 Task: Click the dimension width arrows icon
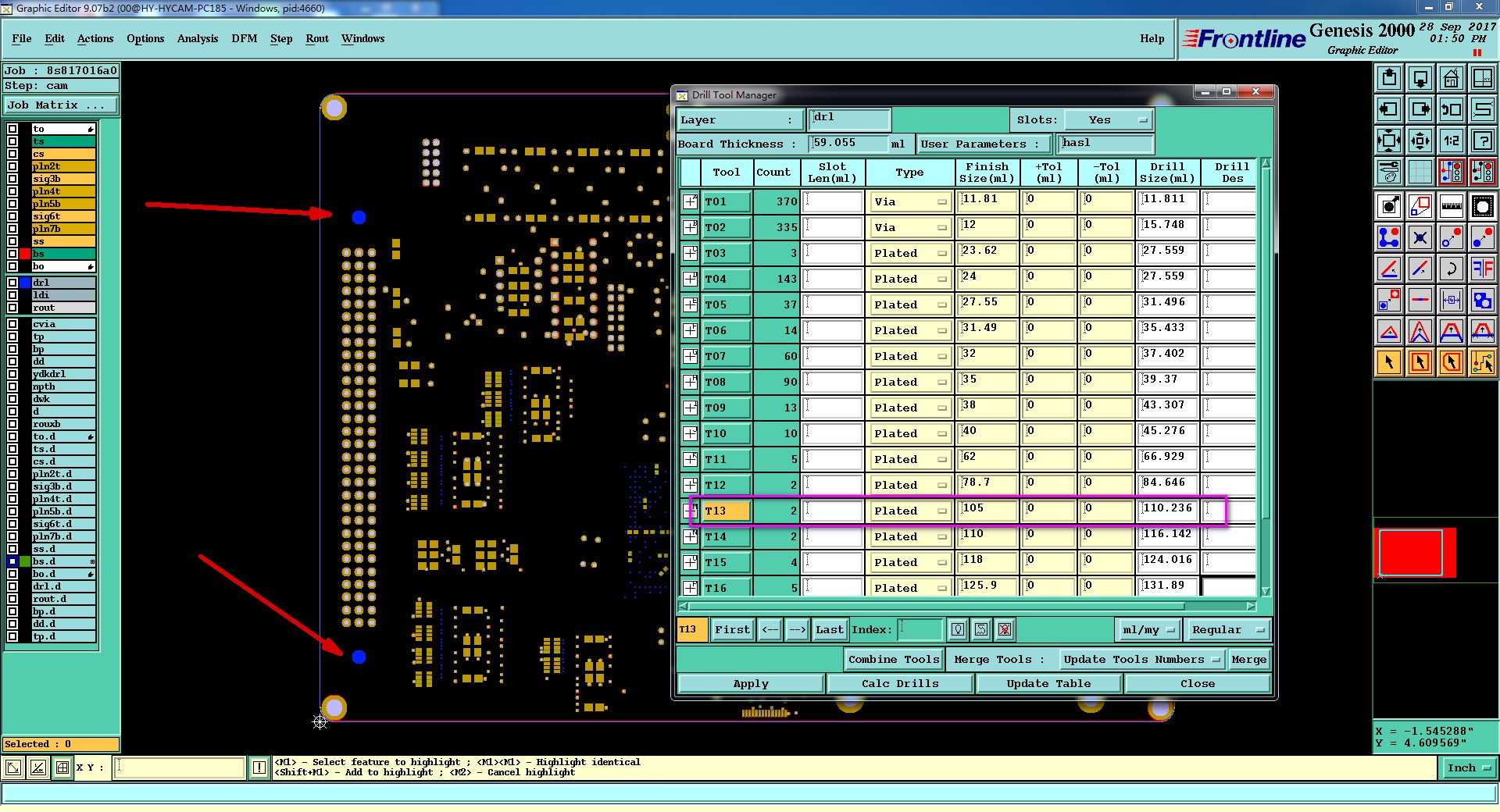click(x=1452, y=300)
